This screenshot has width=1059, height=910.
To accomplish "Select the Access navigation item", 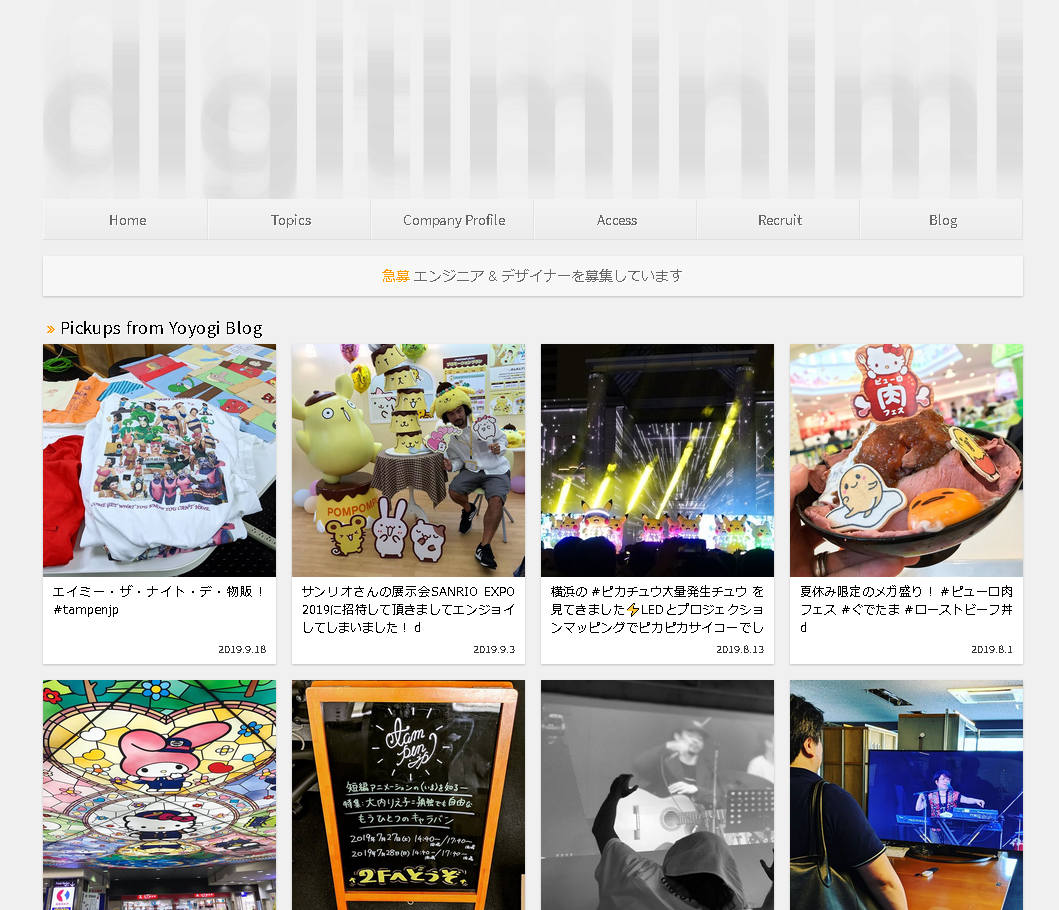I will click(615, 220).
